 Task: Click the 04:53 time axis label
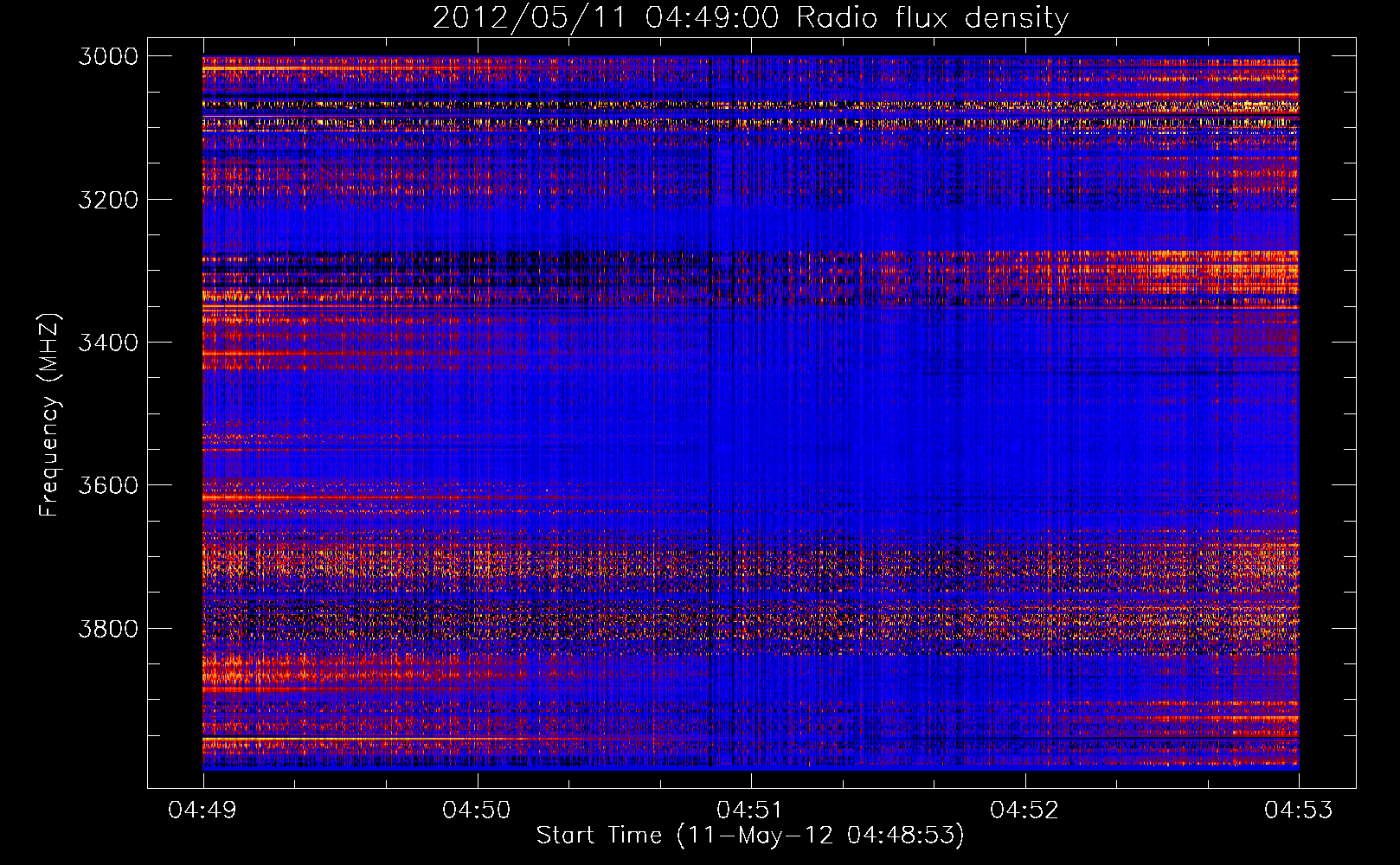[x=1299, y=811]
